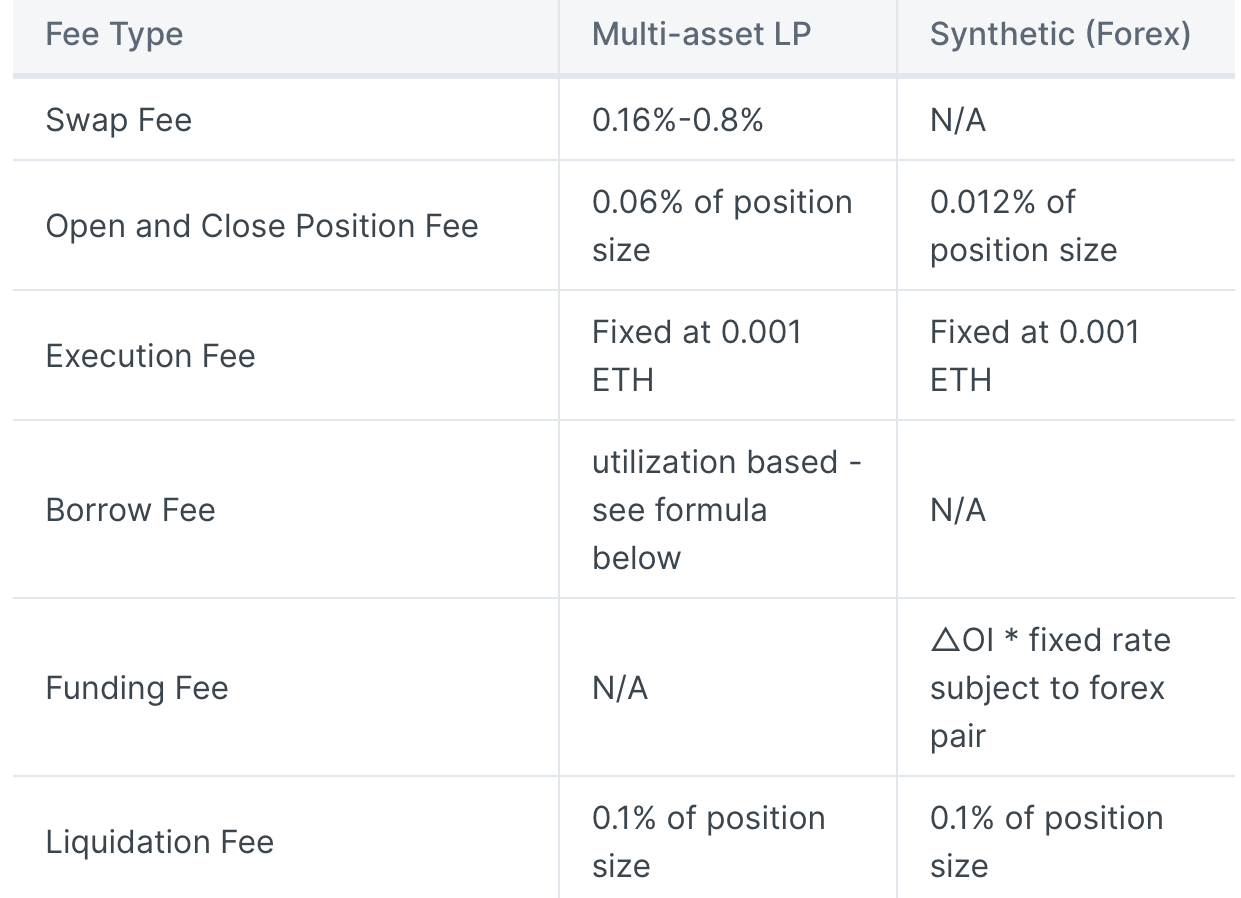Click the Synthetic (Forex) column header

point(1060,35)
